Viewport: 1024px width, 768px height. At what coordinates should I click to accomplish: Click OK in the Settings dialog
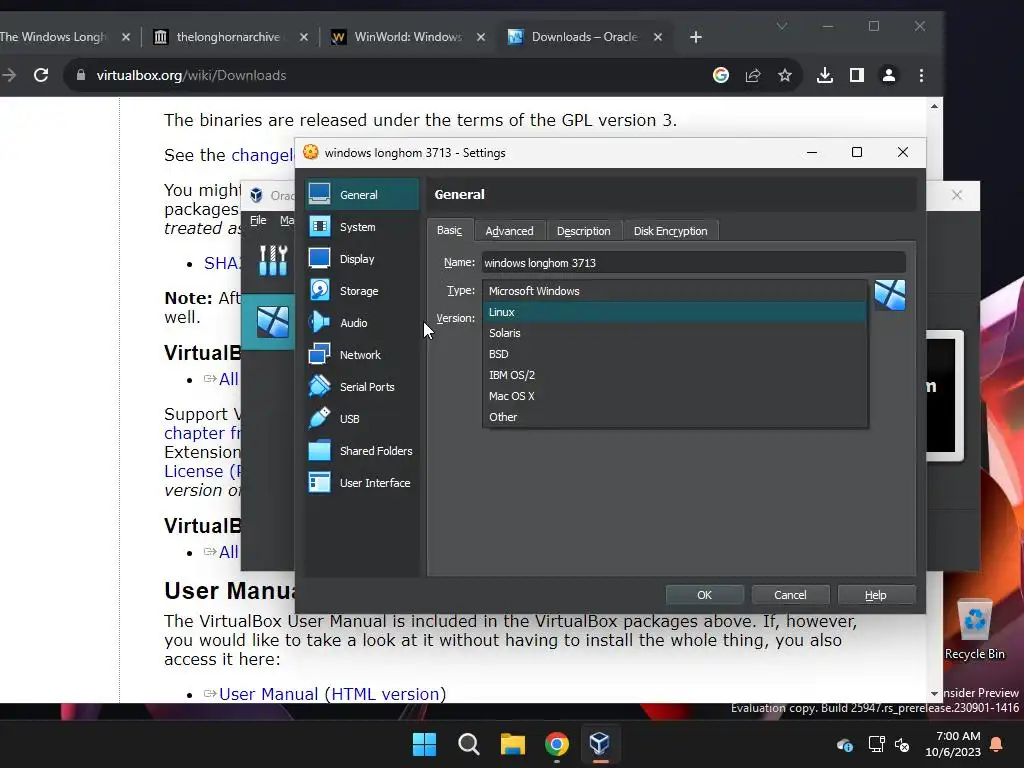704,595
